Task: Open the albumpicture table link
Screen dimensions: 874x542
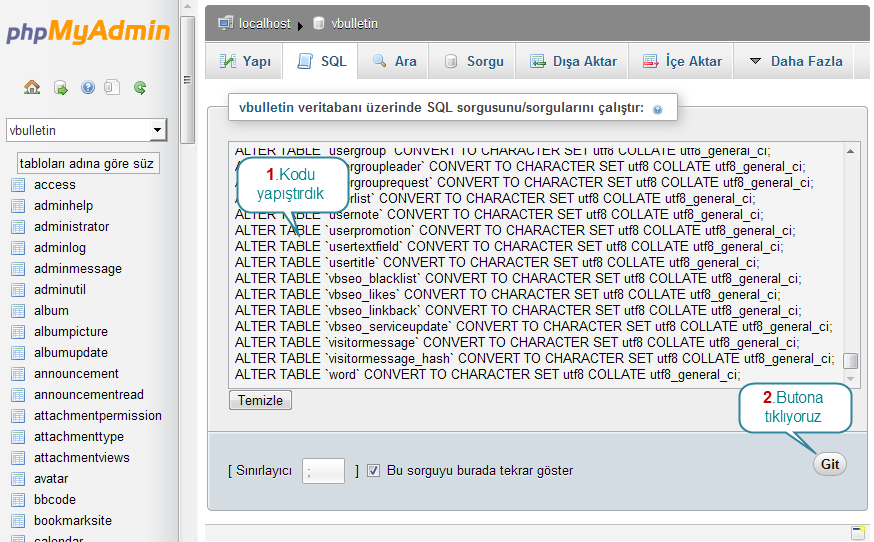Action: coord(71,332)
